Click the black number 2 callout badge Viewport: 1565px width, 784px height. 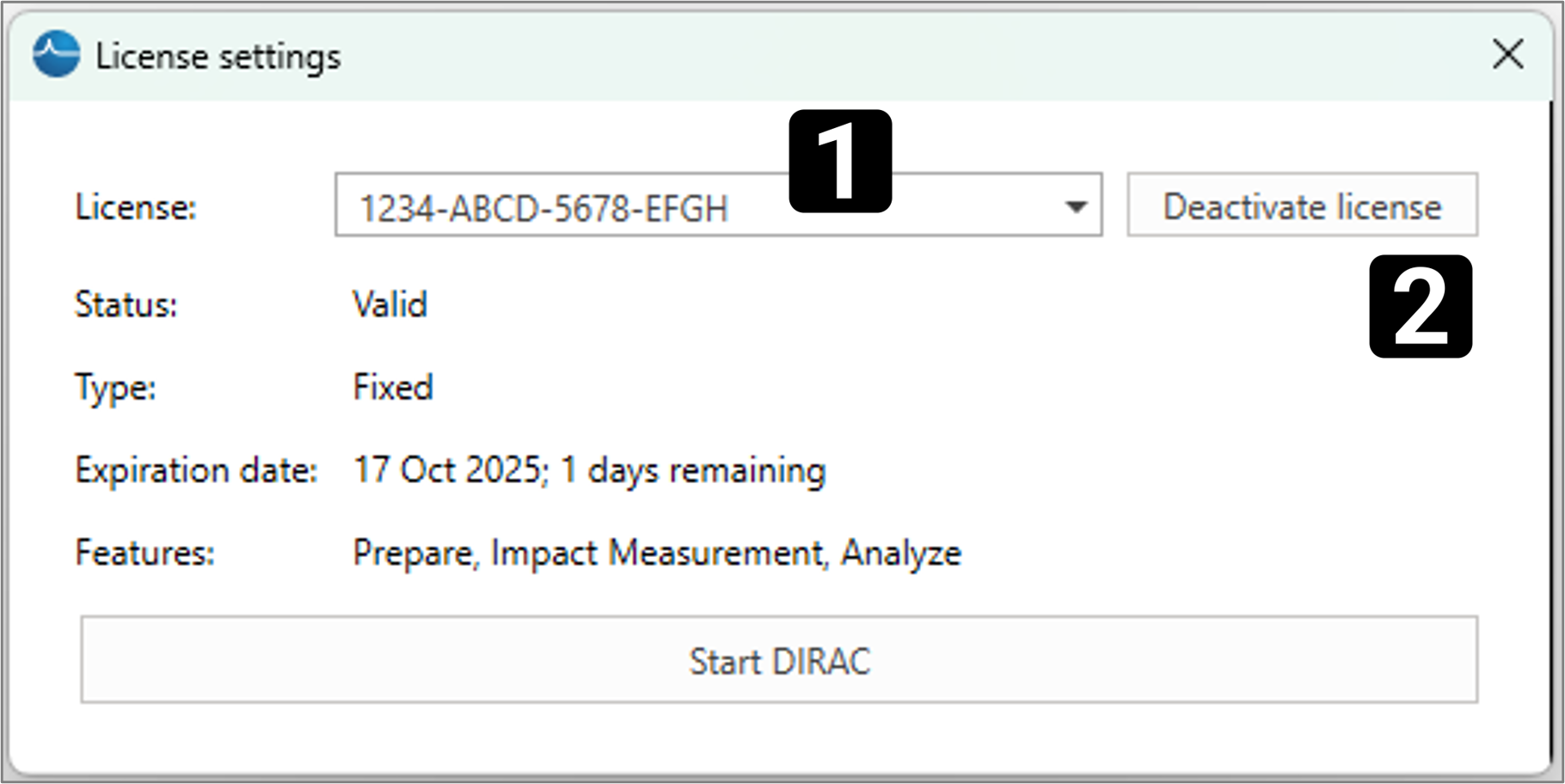click(x=1421, y=306)
